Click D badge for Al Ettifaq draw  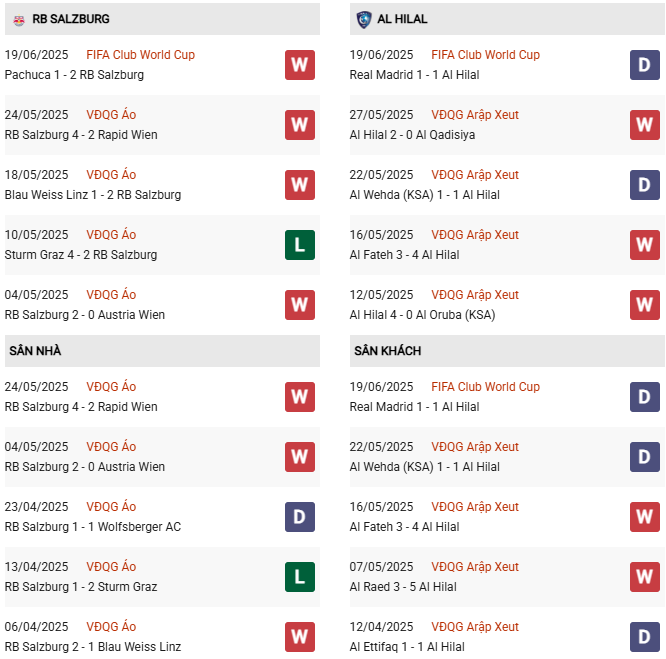click(644, 637)
